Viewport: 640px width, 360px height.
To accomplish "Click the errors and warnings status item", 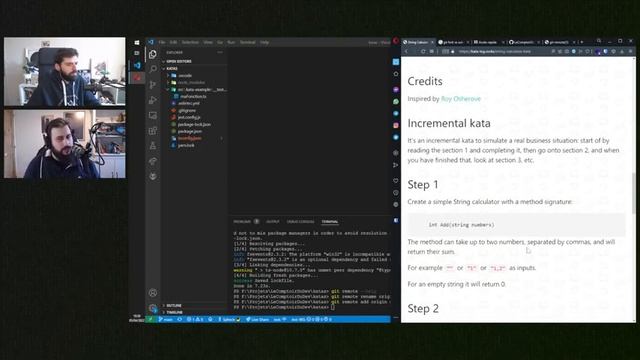I will pos(195,319).
